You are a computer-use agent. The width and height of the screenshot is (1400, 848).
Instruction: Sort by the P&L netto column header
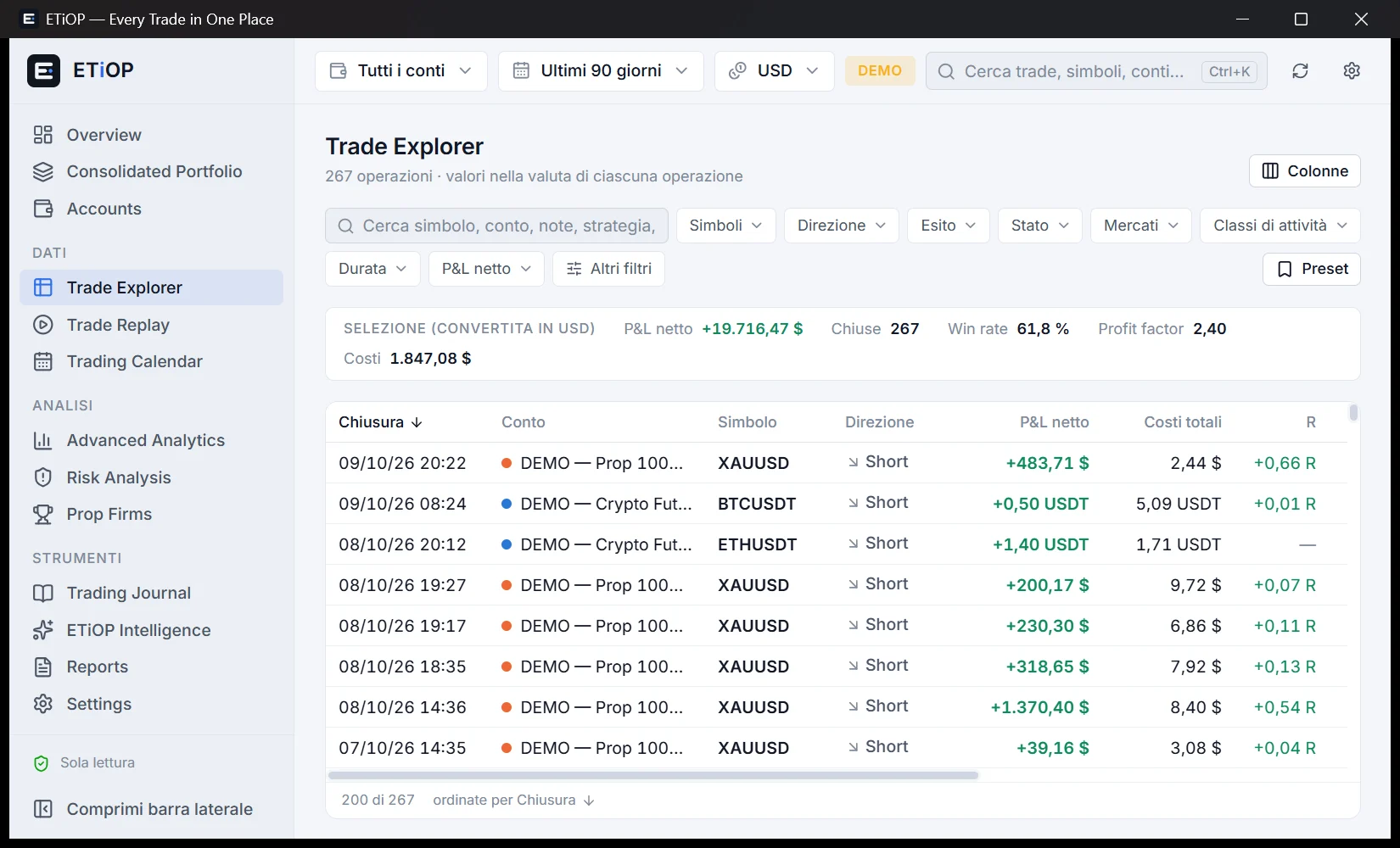tap(1054, 422)
